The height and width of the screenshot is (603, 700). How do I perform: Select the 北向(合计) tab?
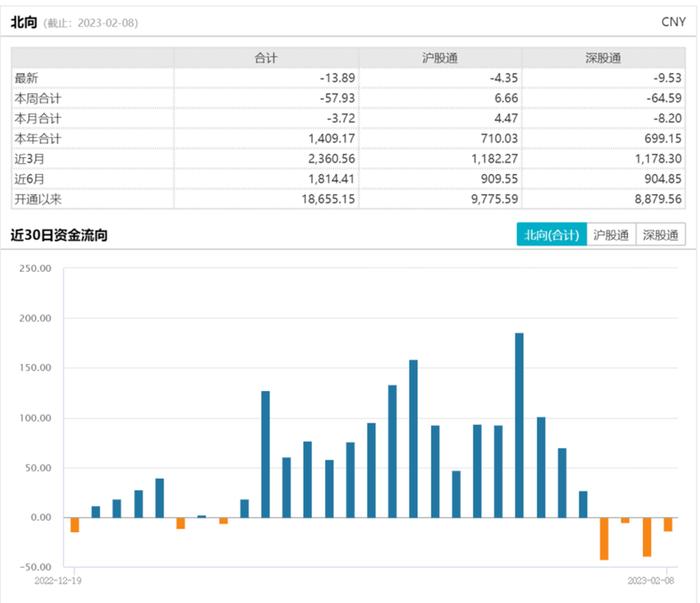(x=551, y=234)
